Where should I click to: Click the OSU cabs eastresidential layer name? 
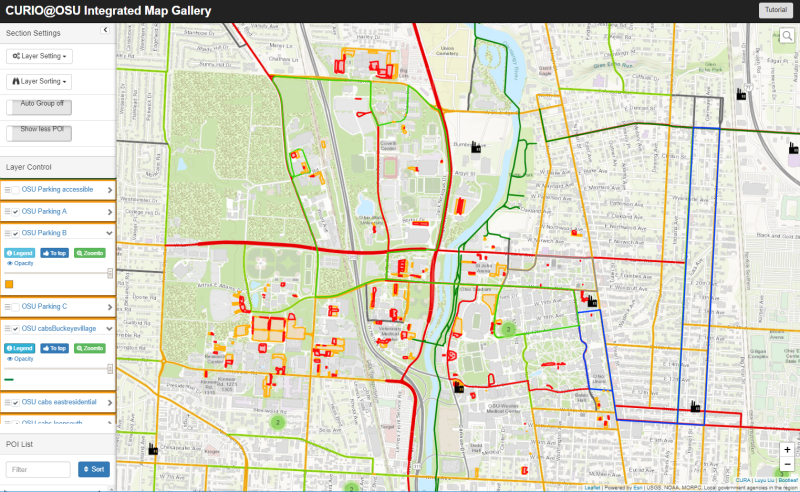click(x=59, y=402)
